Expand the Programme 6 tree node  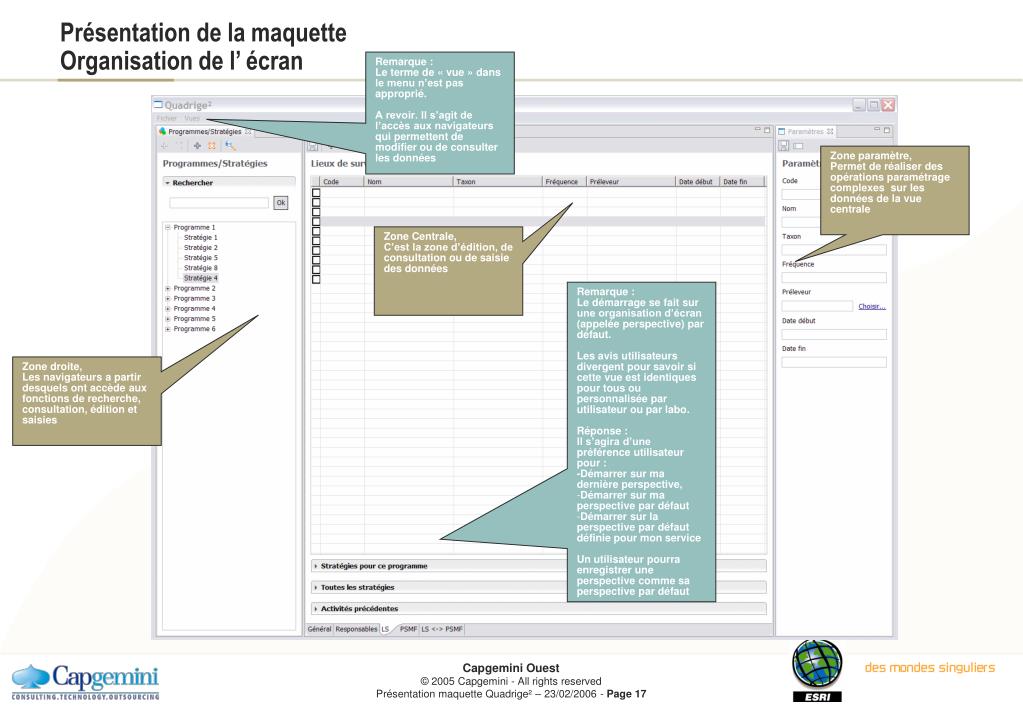tap(168, 329)
